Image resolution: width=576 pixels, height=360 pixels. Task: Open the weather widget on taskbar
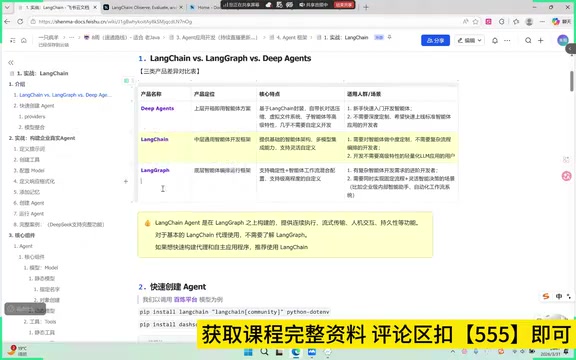coord(17,350)
